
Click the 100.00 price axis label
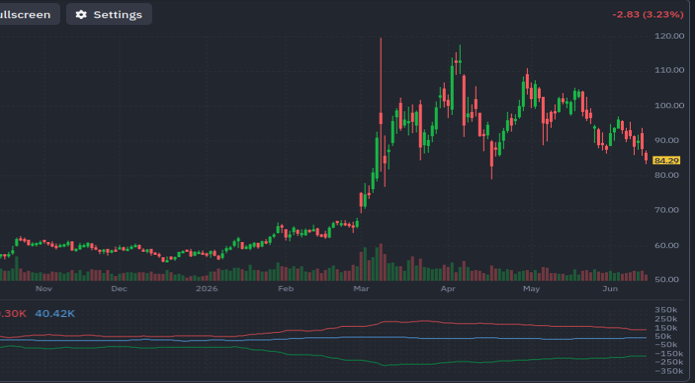(669, 106)
